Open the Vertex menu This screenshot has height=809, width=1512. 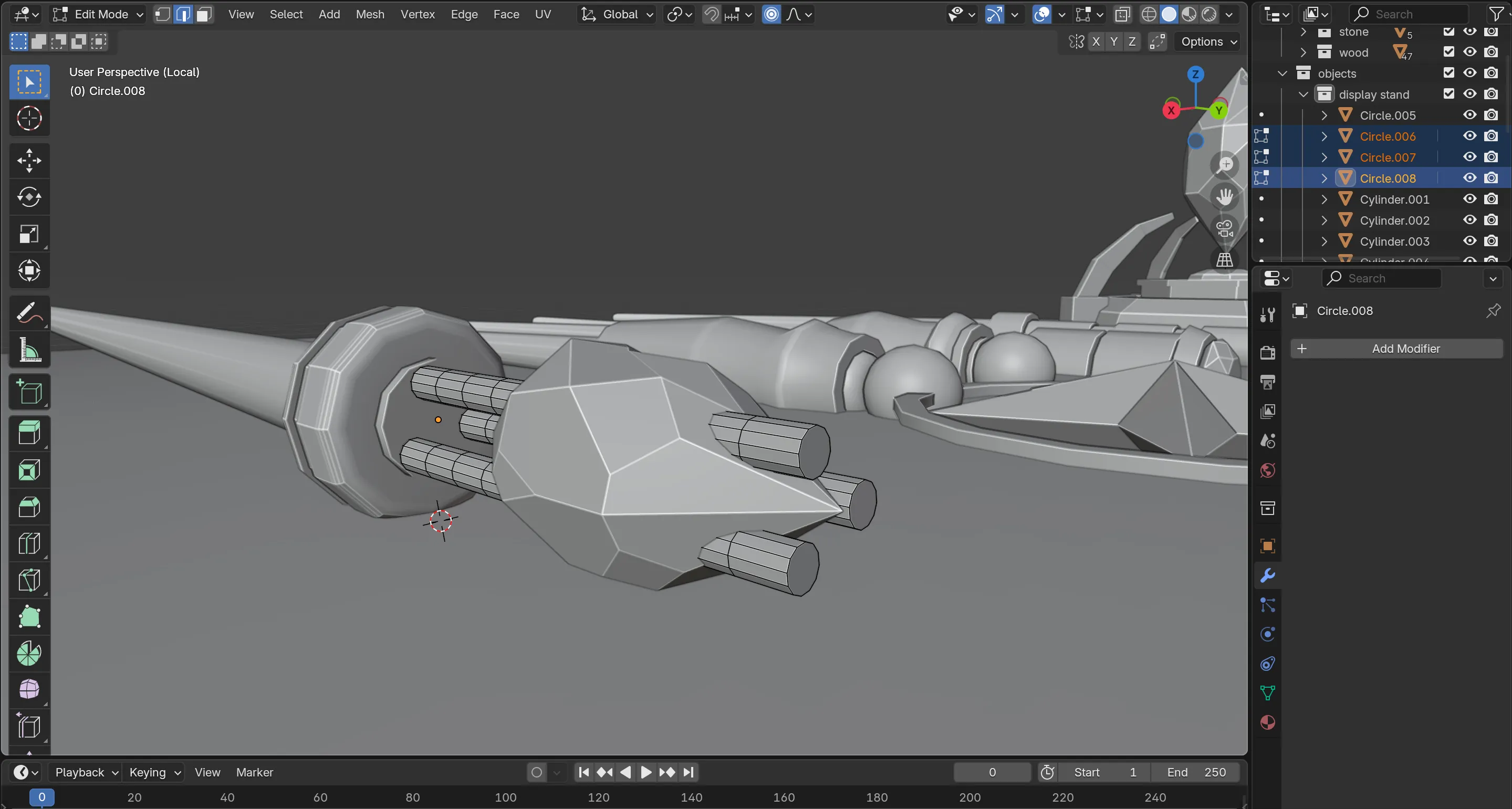418,14
